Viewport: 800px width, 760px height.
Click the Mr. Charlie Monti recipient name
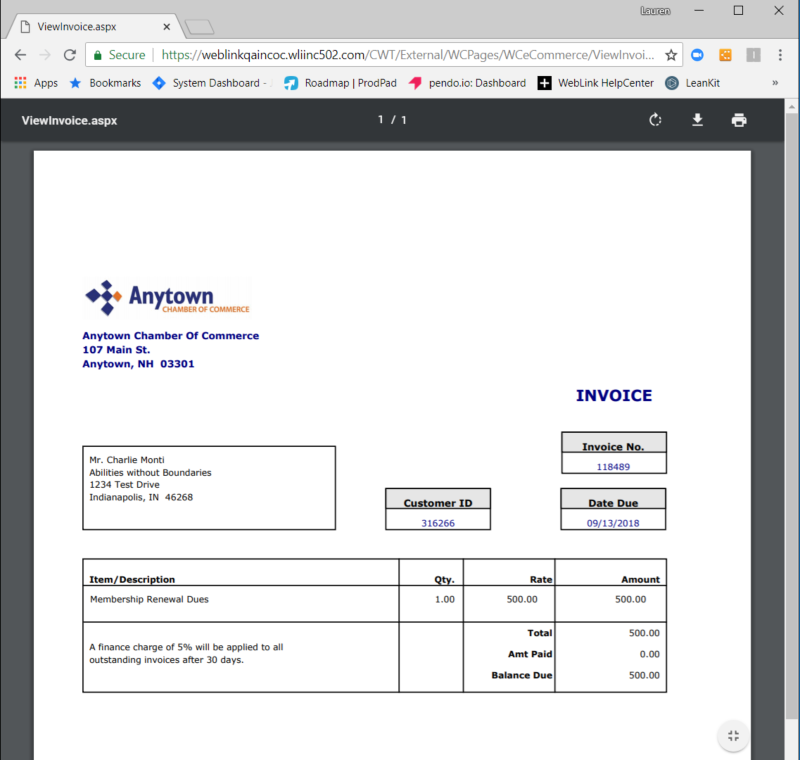[127, 460]
